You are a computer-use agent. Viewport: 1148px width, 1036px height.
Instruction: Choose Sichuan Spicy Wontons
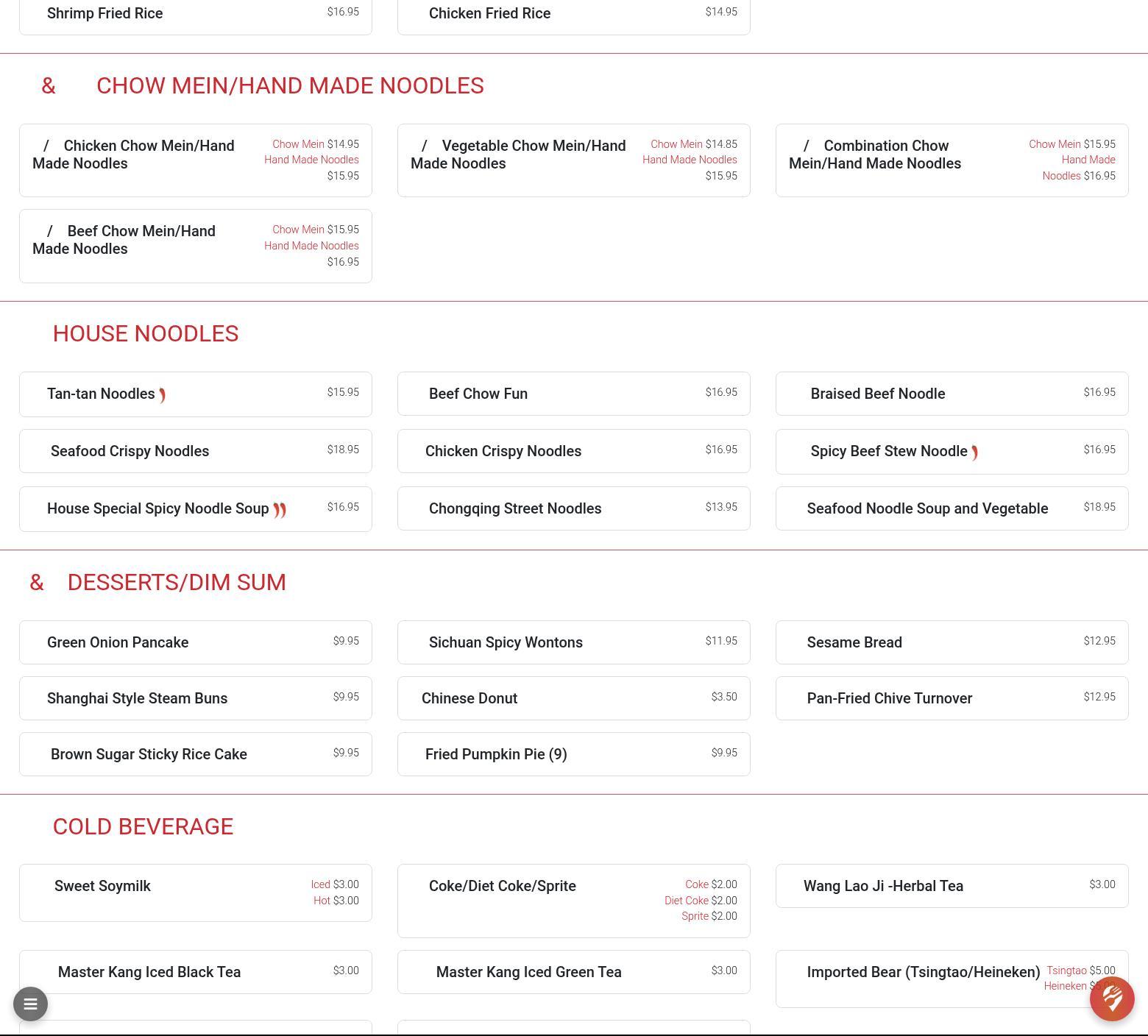click(574, 642)
